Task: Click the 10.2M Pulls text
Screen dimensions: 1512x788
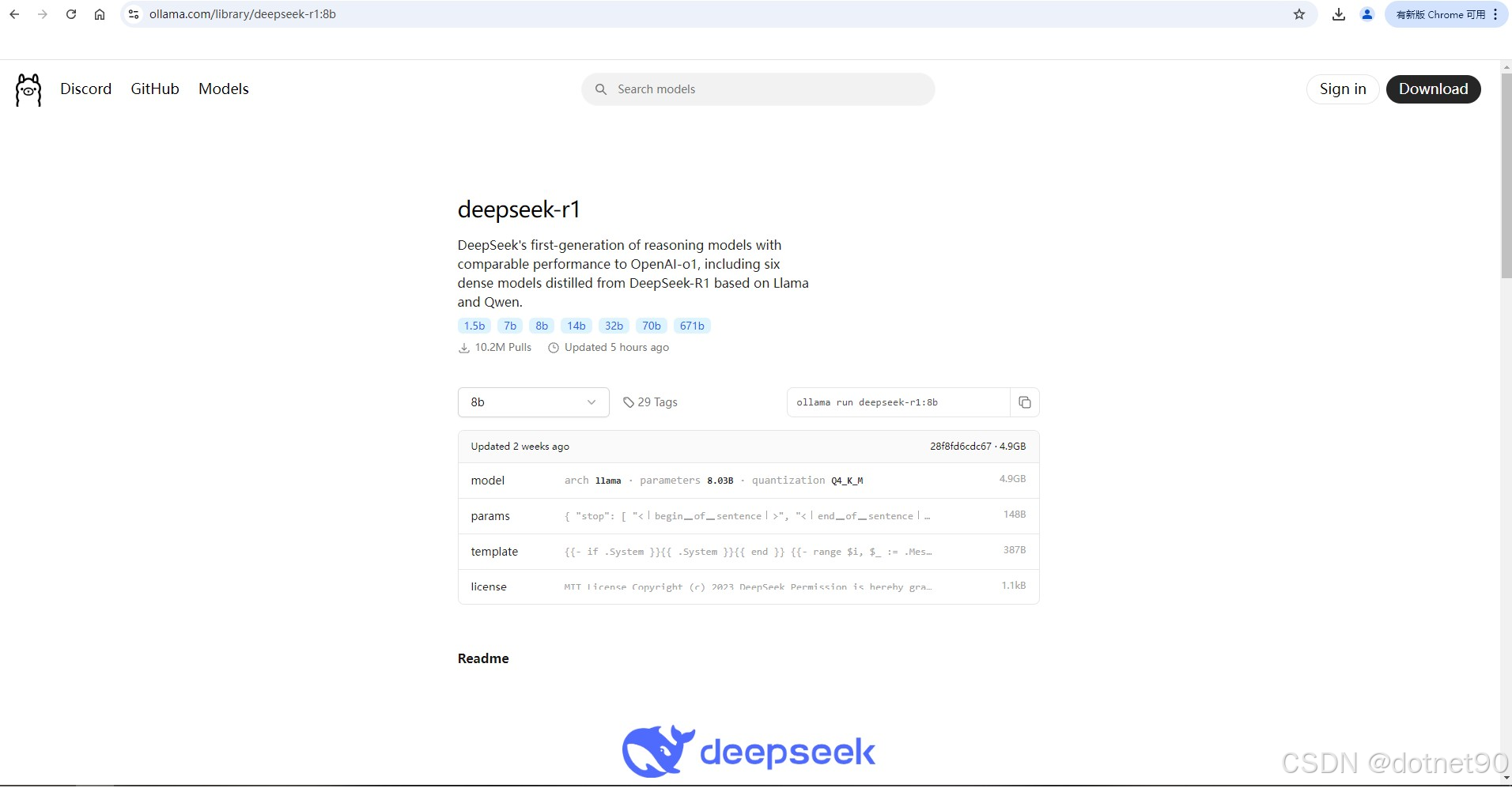Action: pos(503,348)
